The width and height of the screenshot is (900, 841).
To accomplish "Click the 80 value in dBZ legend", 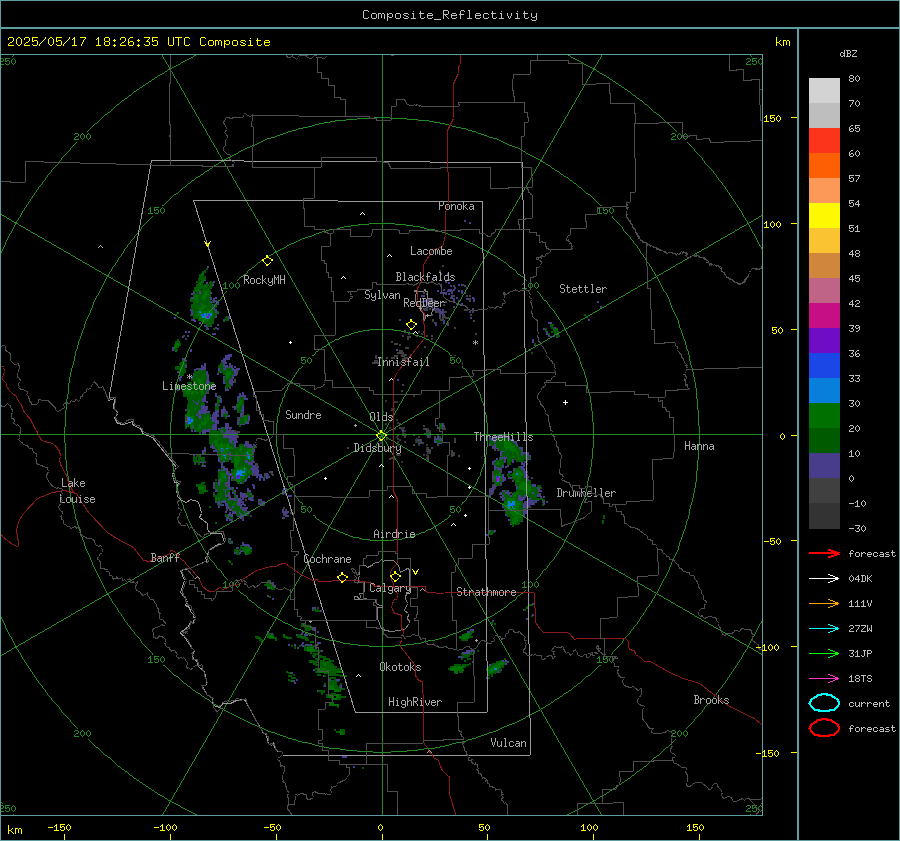I will pos(854,79).
